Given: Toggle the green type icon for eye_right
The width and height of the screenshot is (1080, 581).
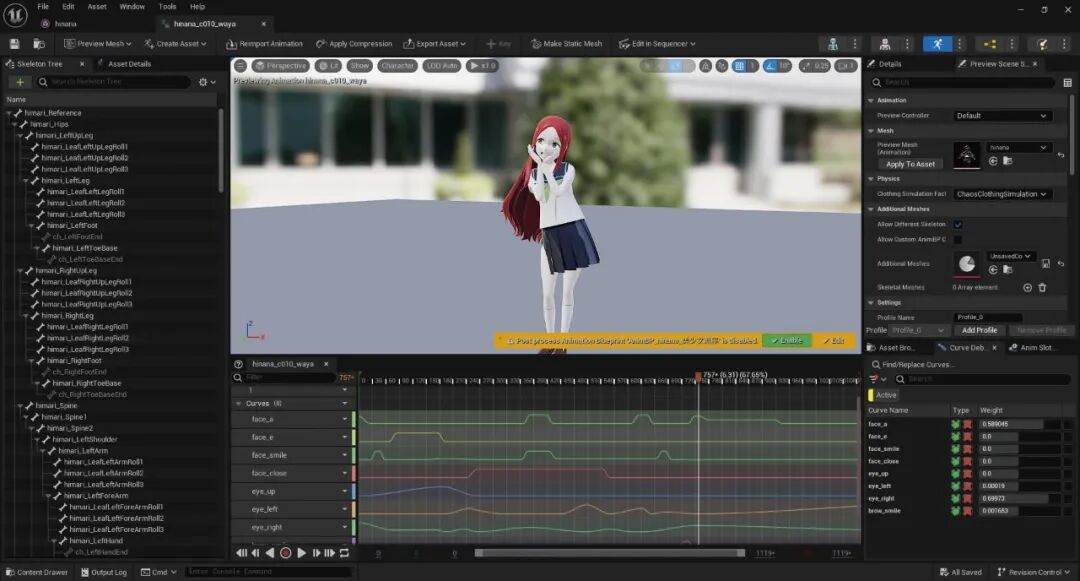Looking at the screenshot, I should [955, 498].
